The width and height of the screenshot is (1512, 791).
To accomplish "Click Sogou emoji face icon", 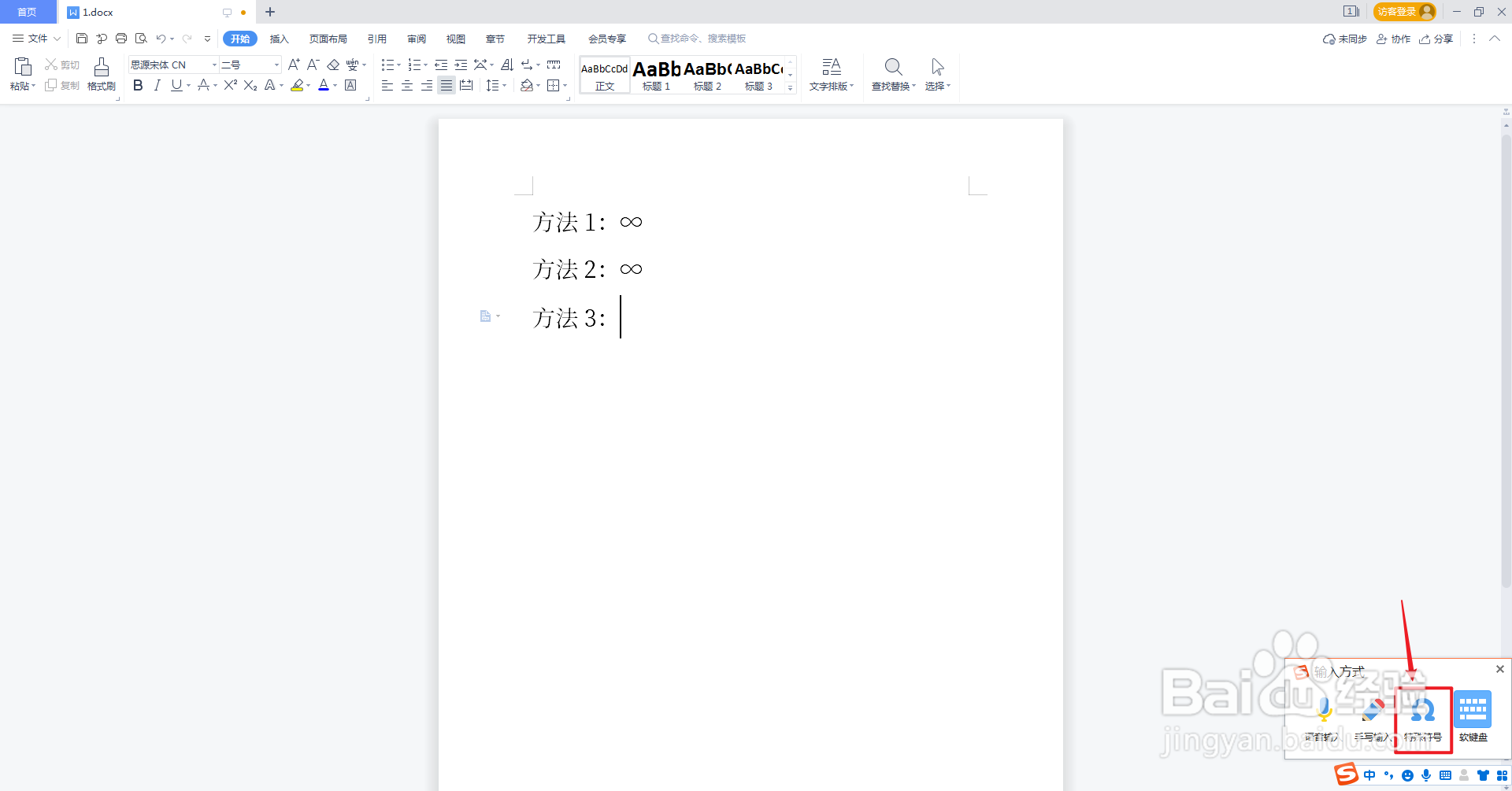I will 1407,775.
